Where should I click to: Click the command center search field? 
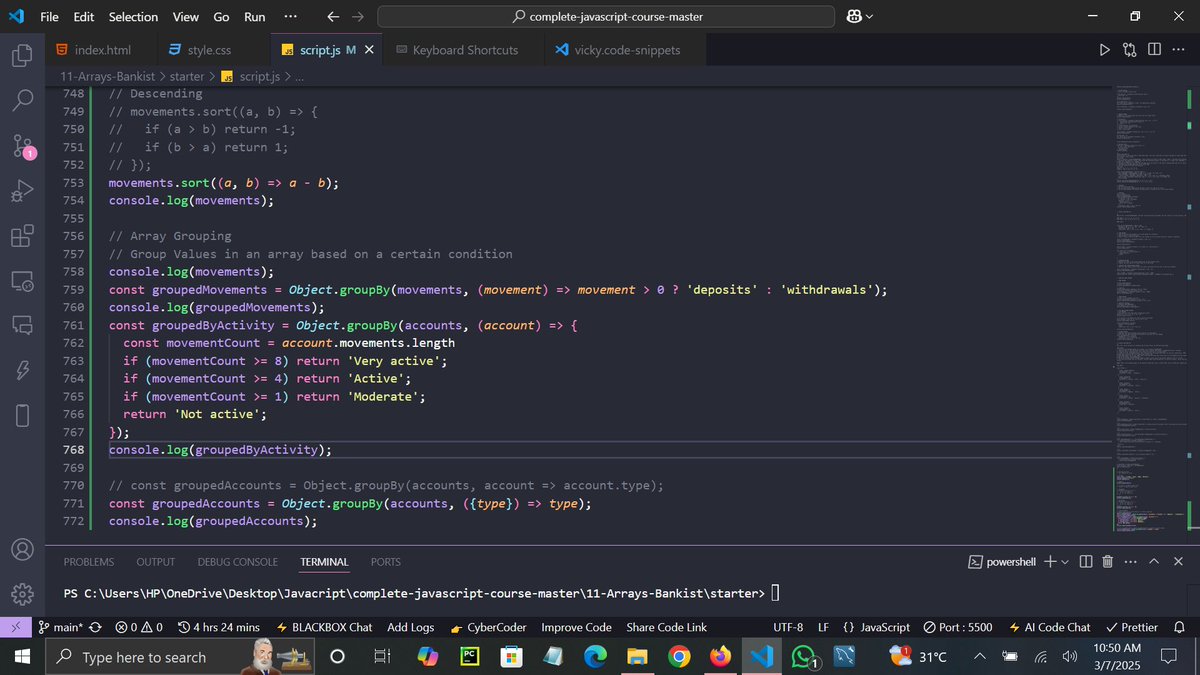[x=606, y=16]
